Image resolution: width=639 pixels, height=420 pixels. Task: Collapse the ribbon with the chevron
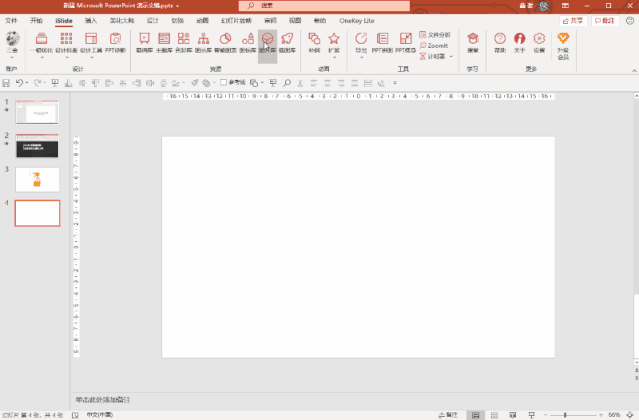pos(634,70)
